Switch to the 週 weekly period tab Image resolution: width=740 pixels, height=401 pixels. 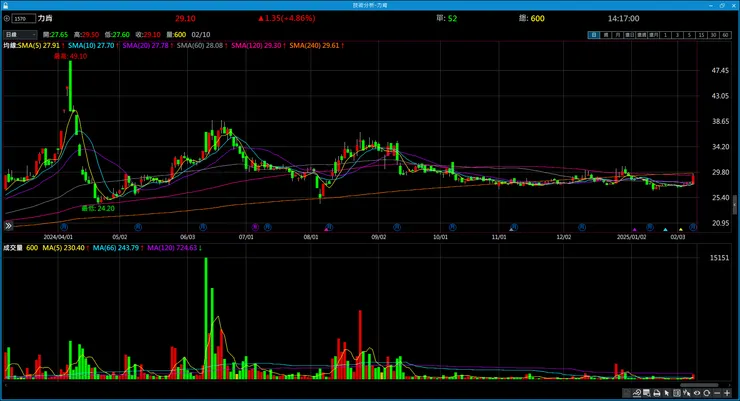(605, 35)
